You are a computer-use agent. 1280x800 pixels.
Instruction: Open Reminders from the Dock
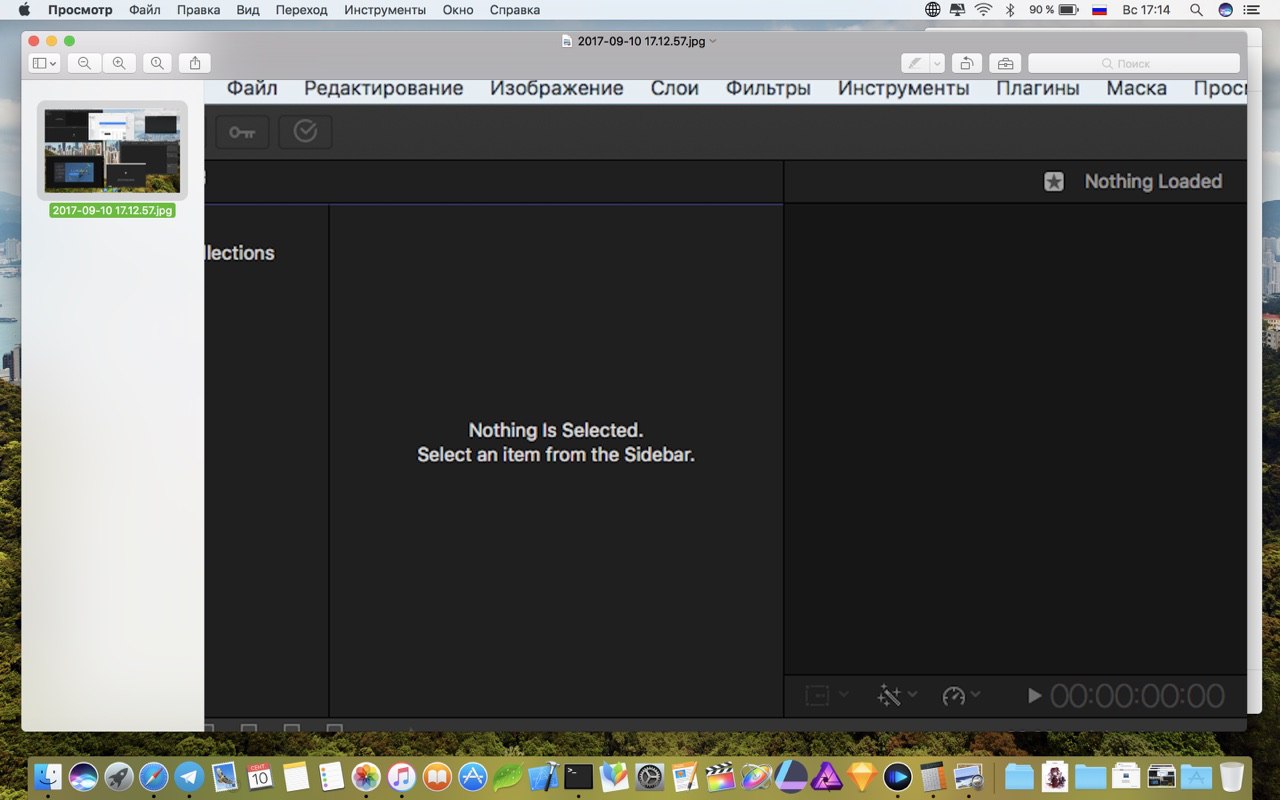pyautogui.click(x=331, y=776)
